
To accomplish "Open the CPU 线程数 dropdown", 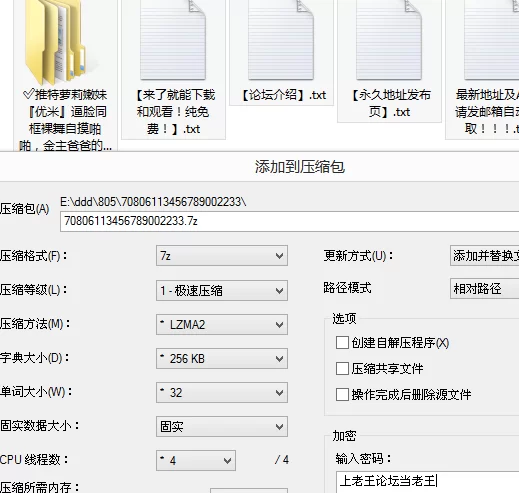I will (x=196, y=460).
